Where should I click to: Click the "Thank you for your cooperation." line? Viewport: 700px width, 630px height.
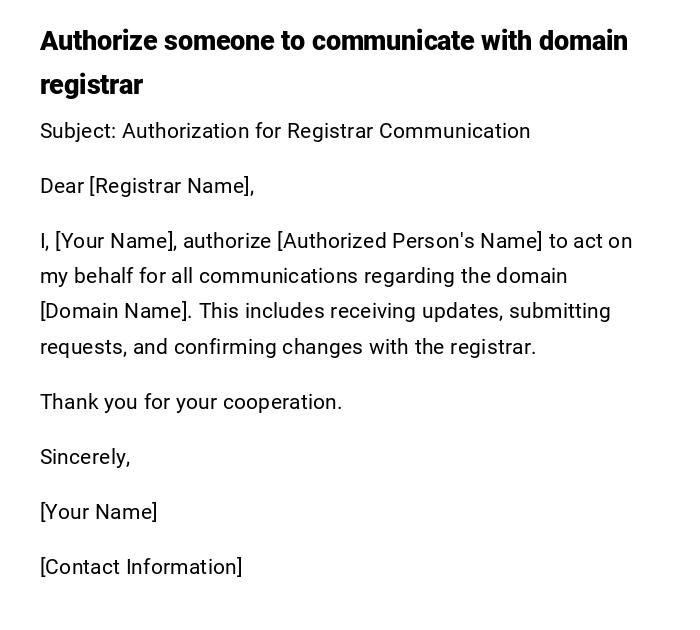(191, 402)
